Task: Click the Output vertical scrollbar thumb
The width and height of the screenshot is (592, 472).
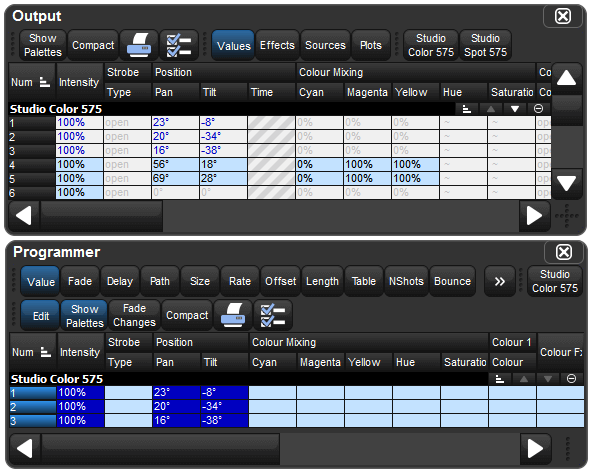Action: point(566,110)
